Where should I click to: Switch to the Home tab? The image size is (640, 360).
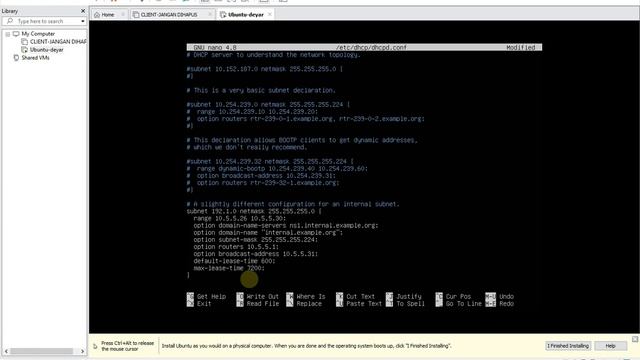point(107,15)
